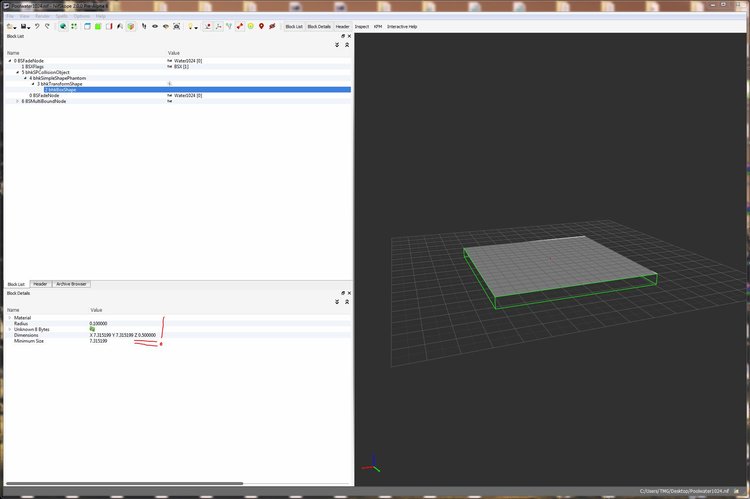Switch to the Header bottom tab

pos(40,284)
